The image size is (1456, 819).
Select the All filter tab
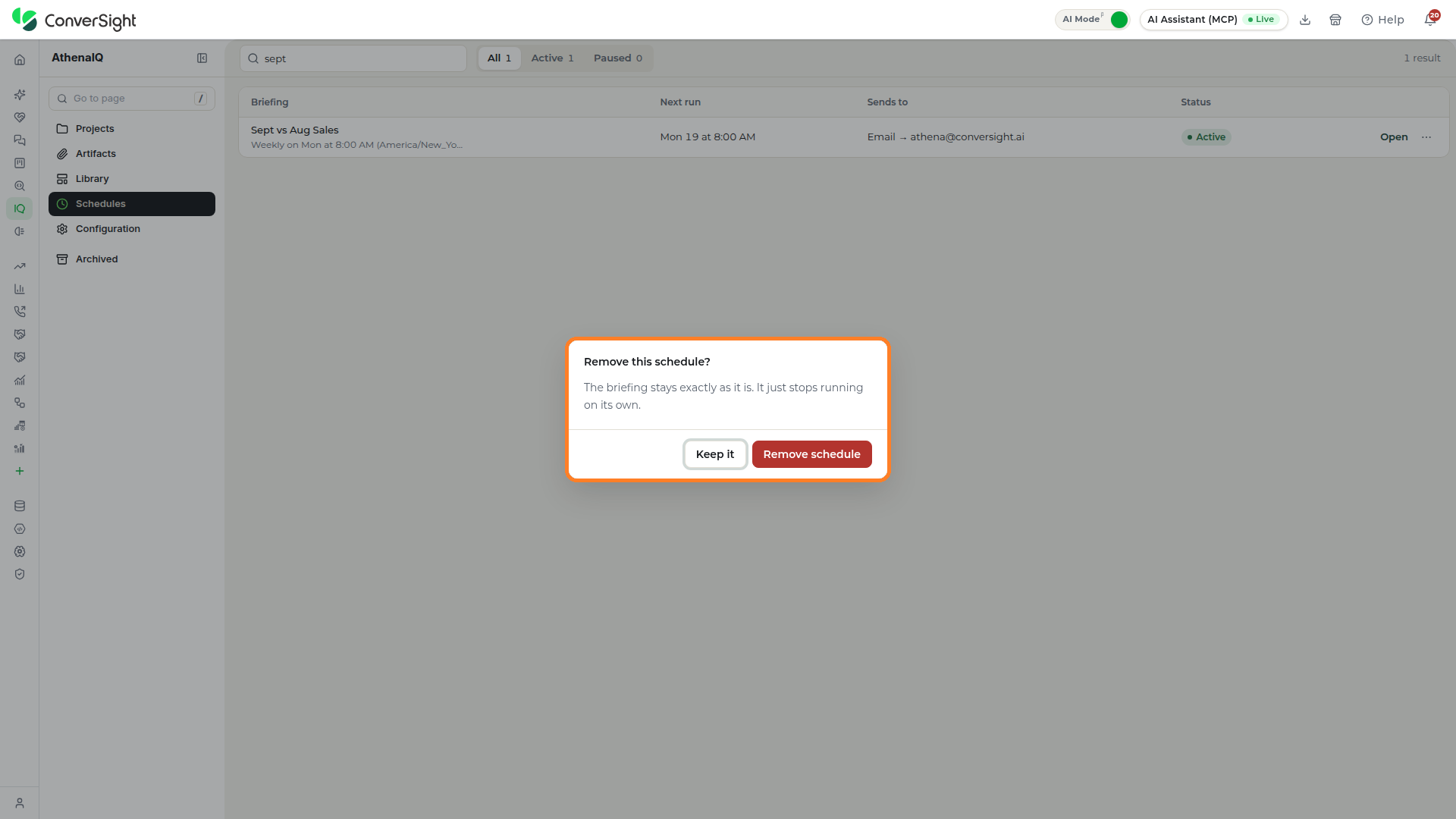[x=499, y=58]
